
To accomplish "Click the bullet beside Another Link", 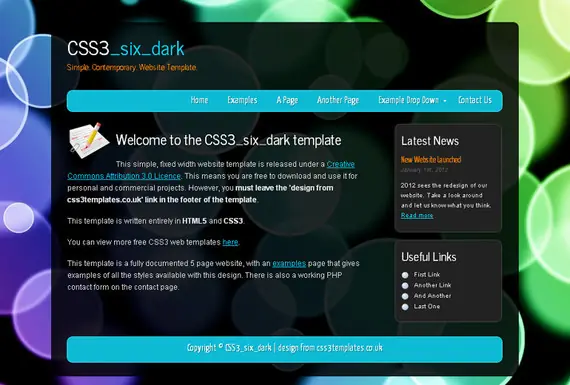I will [x=405, y=286].
